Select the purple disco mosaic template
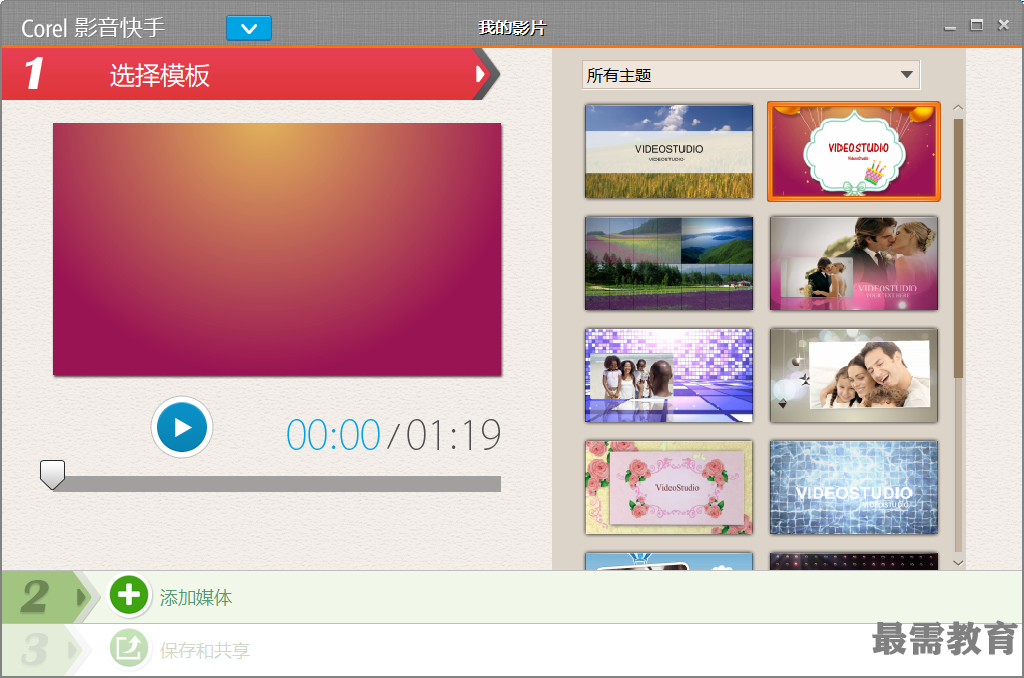 tap(669, 376)
